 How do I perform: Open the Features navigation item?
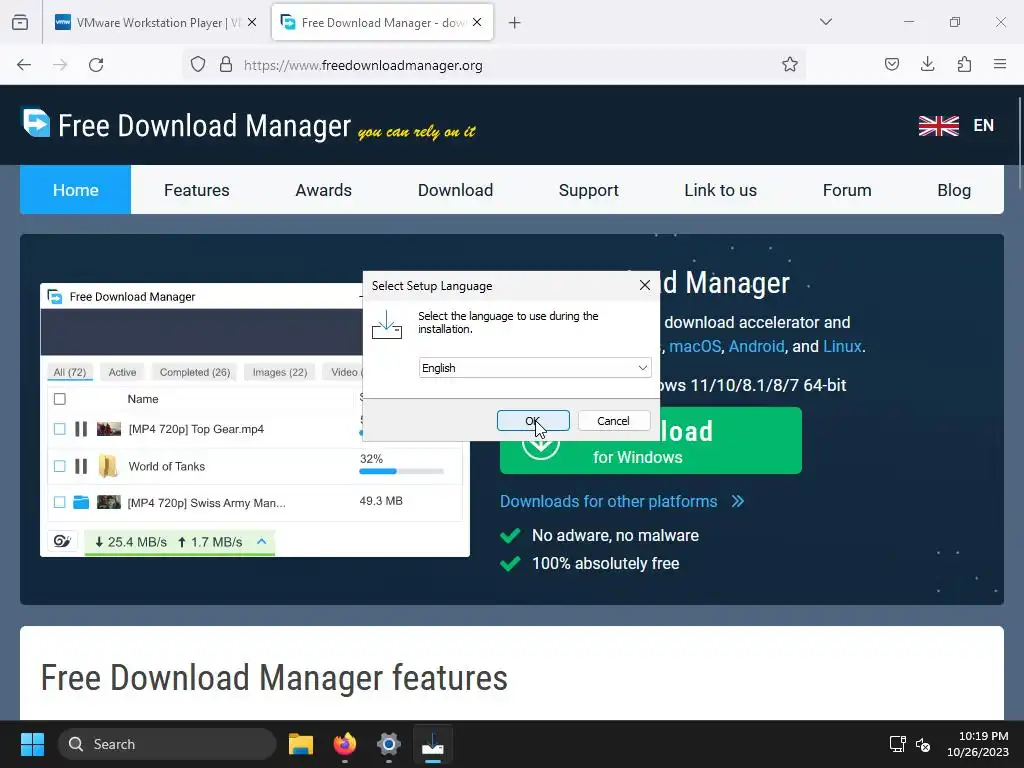click(x=197, y=190)
